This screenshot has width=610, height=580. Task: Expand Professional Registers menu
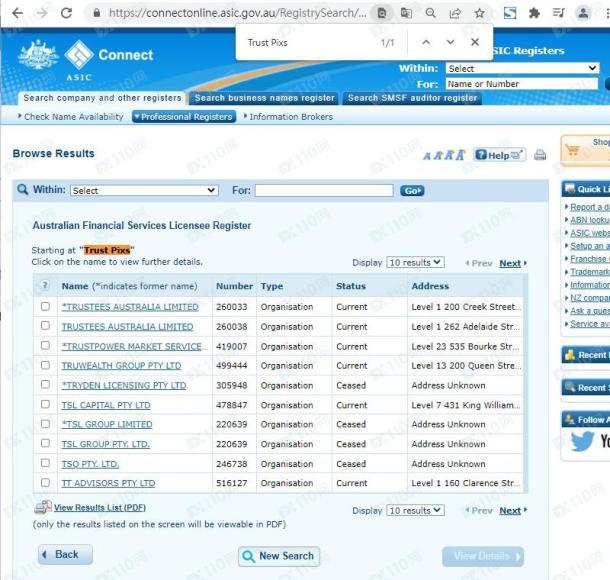click(x=184, y=117)
